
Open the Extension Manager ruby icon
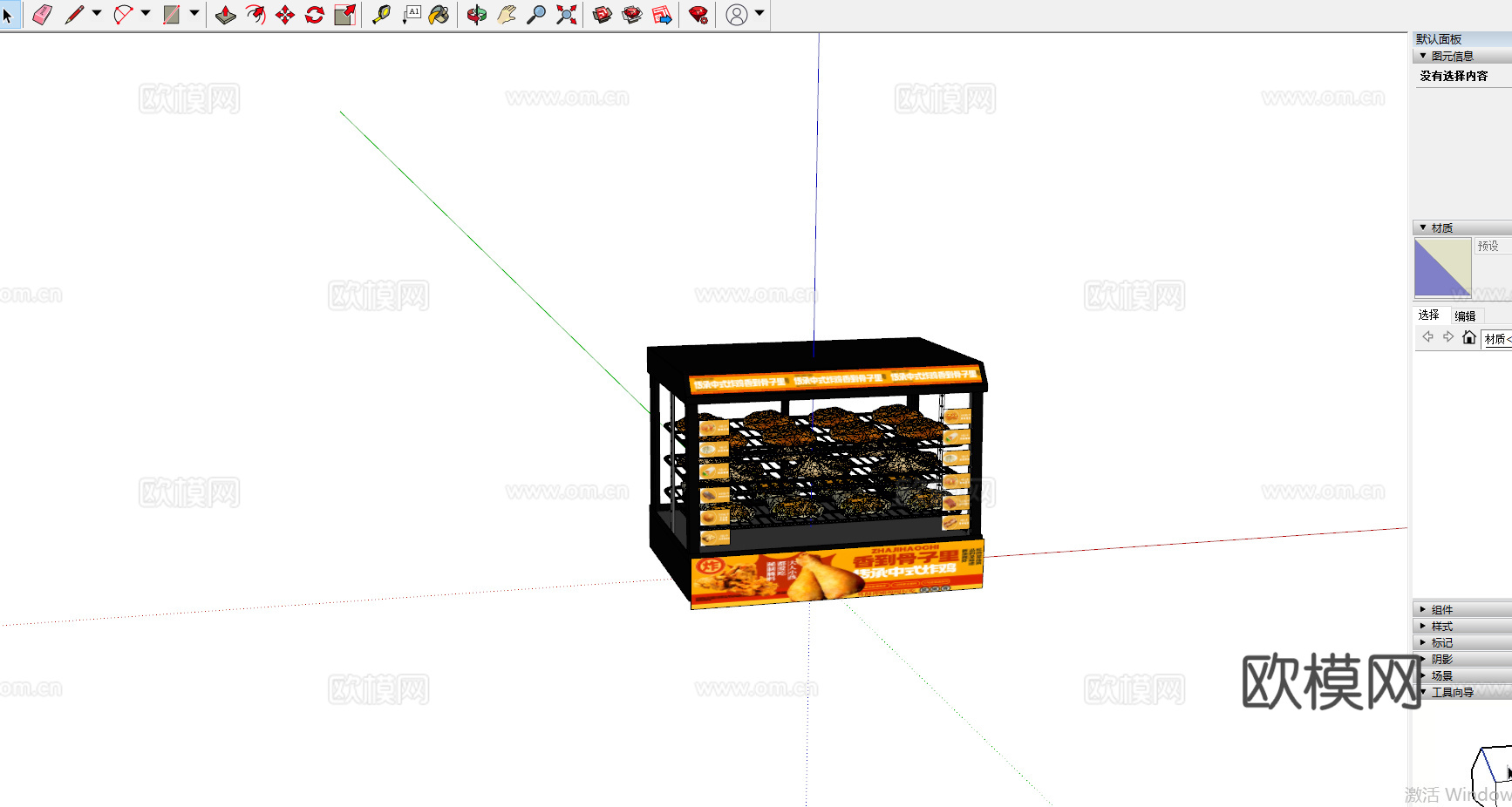click(x=698, y=15)
